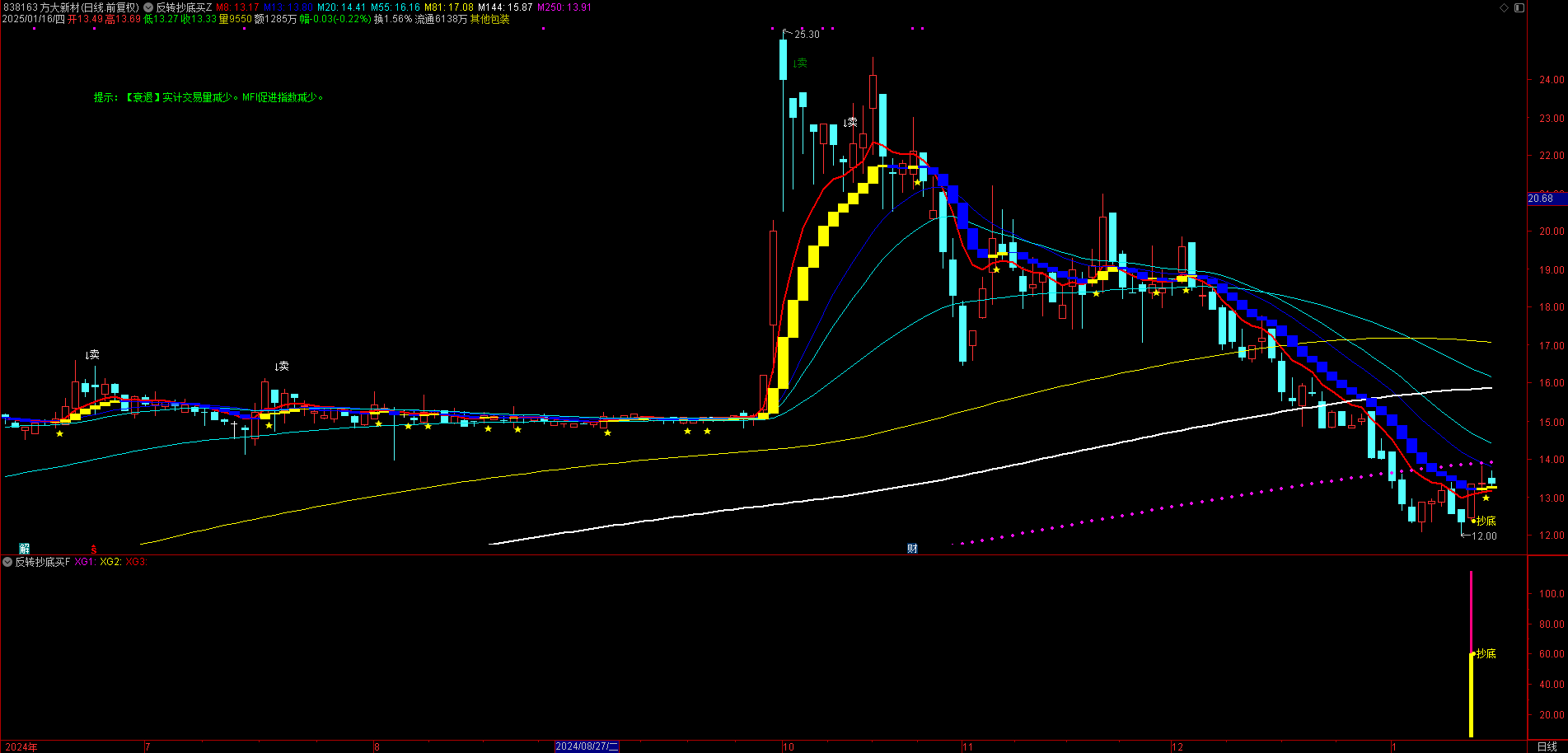
Task: Click the XG1 label in the sub-chart header
Action: [x=85, y=562]
